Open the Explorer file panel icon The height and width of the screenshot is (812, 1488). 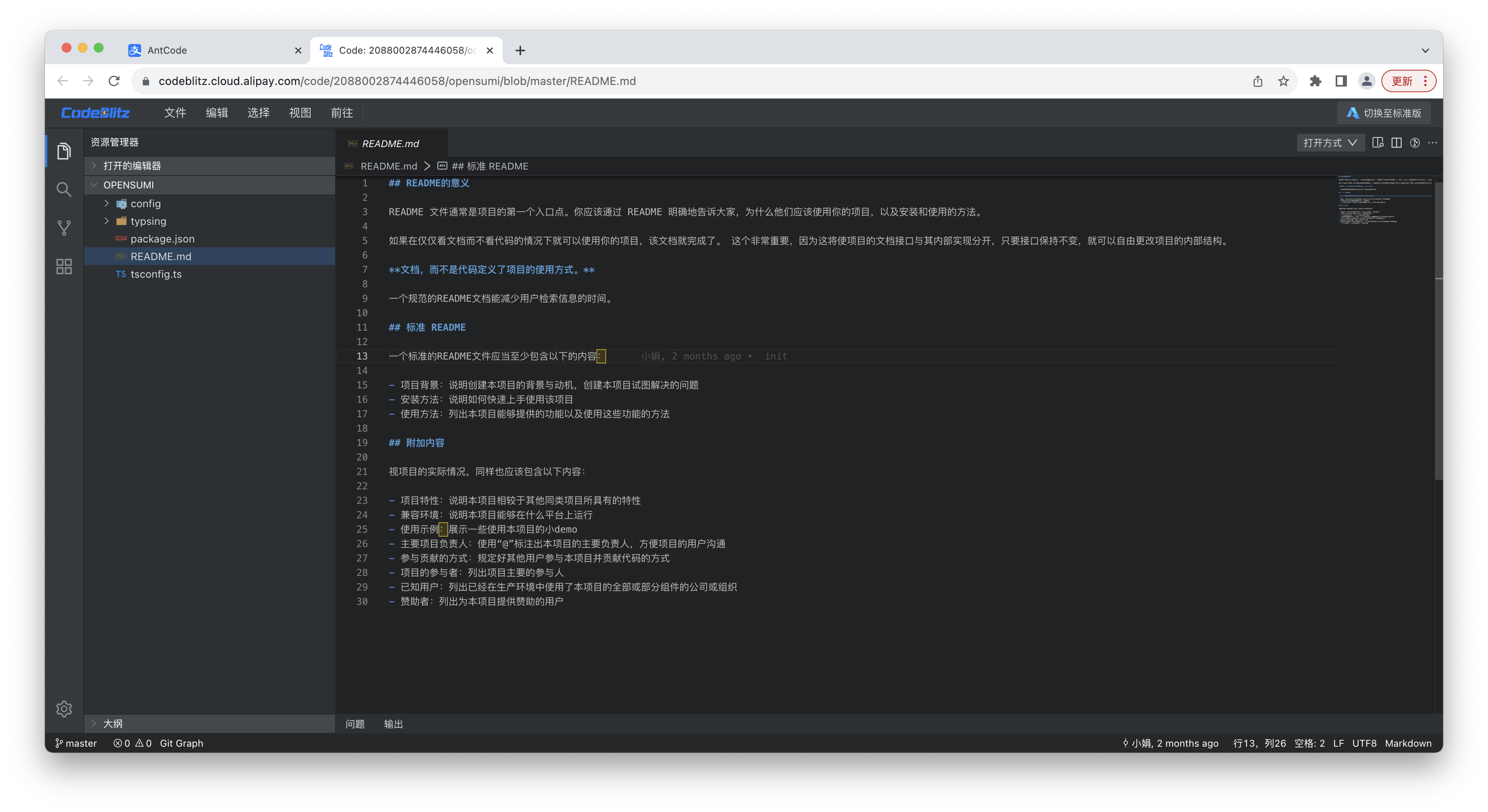pyautogui.click(x=64, y=150)
